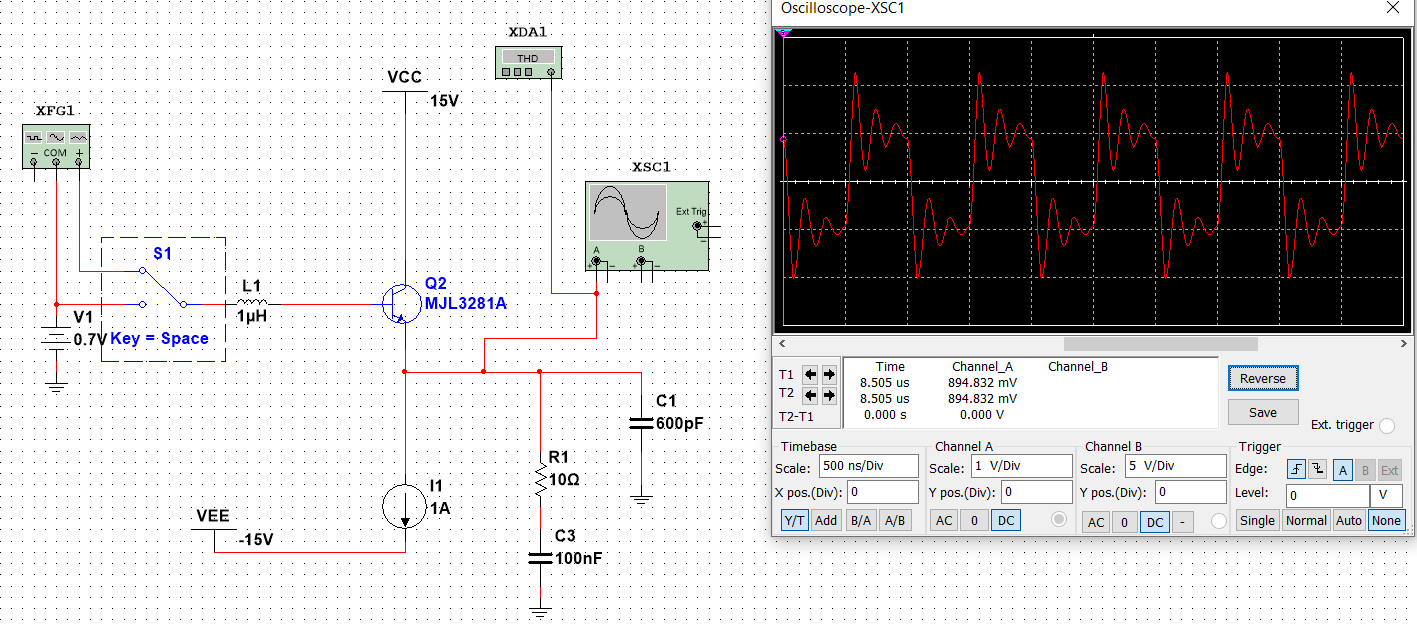
Task: Select inductor L1 symbol
Action: click(x=251, y=301)
